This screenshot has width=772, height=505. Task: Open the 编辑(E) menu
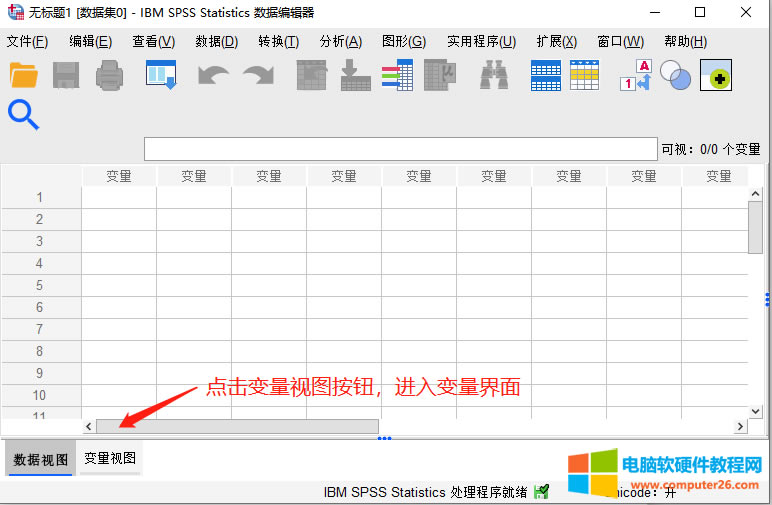click(x=91, y=42)
